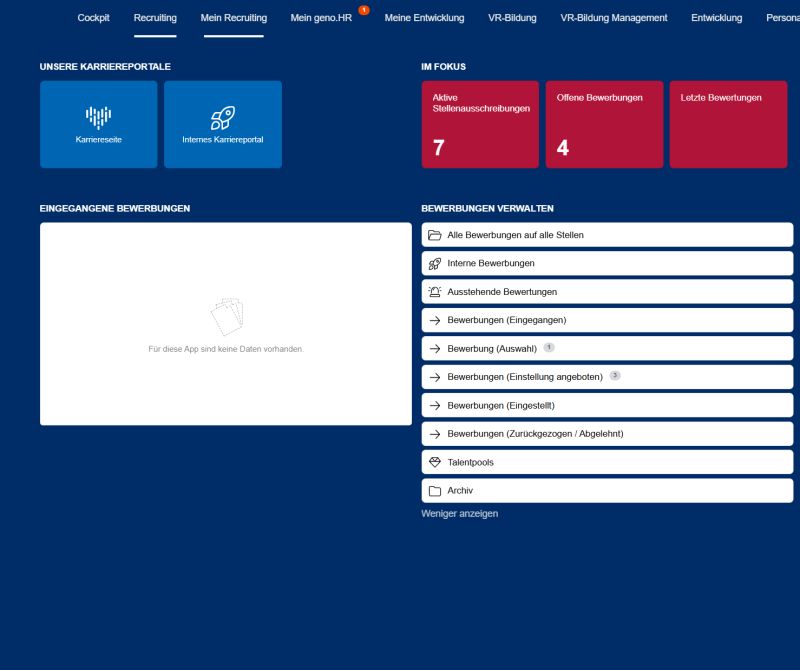800x670 pixels.
Task: Collapse list with Weniger anzeigen
Action: (x=459, y=514)
